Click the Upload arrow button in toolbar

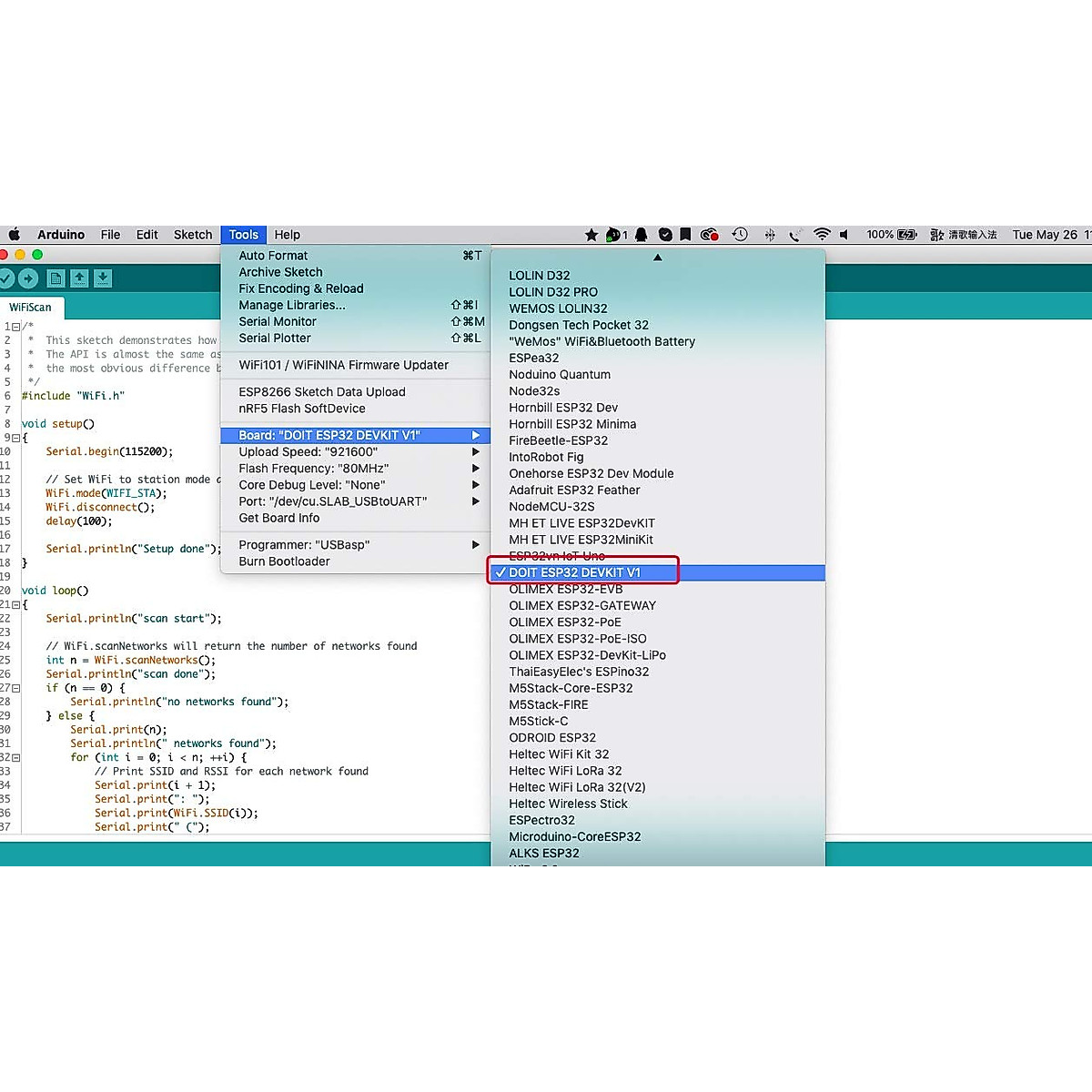28,278
